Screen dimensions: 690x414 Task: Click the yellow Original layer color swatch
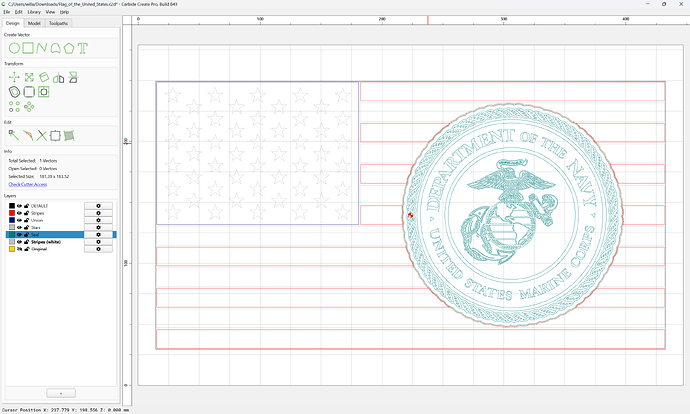(12, 249)
